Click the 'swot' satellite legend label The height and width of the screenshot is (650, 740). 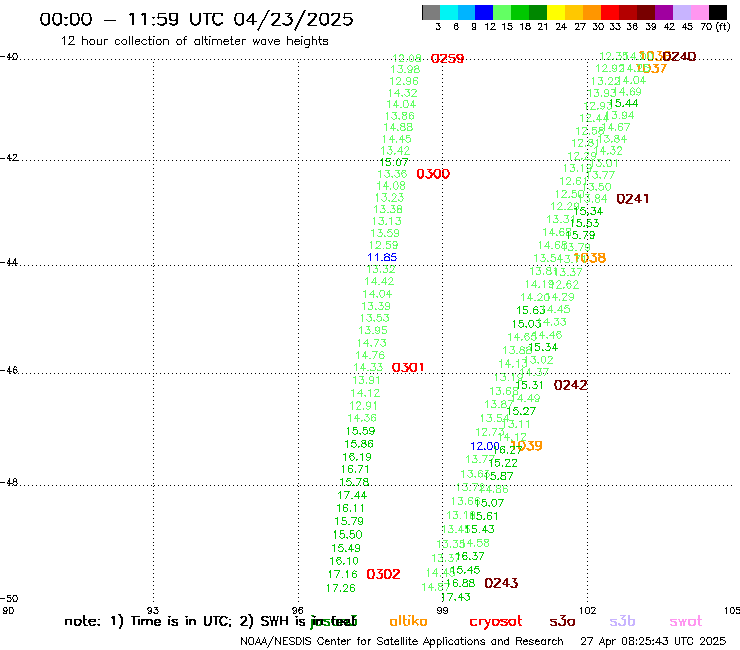(x=686, y=622)
